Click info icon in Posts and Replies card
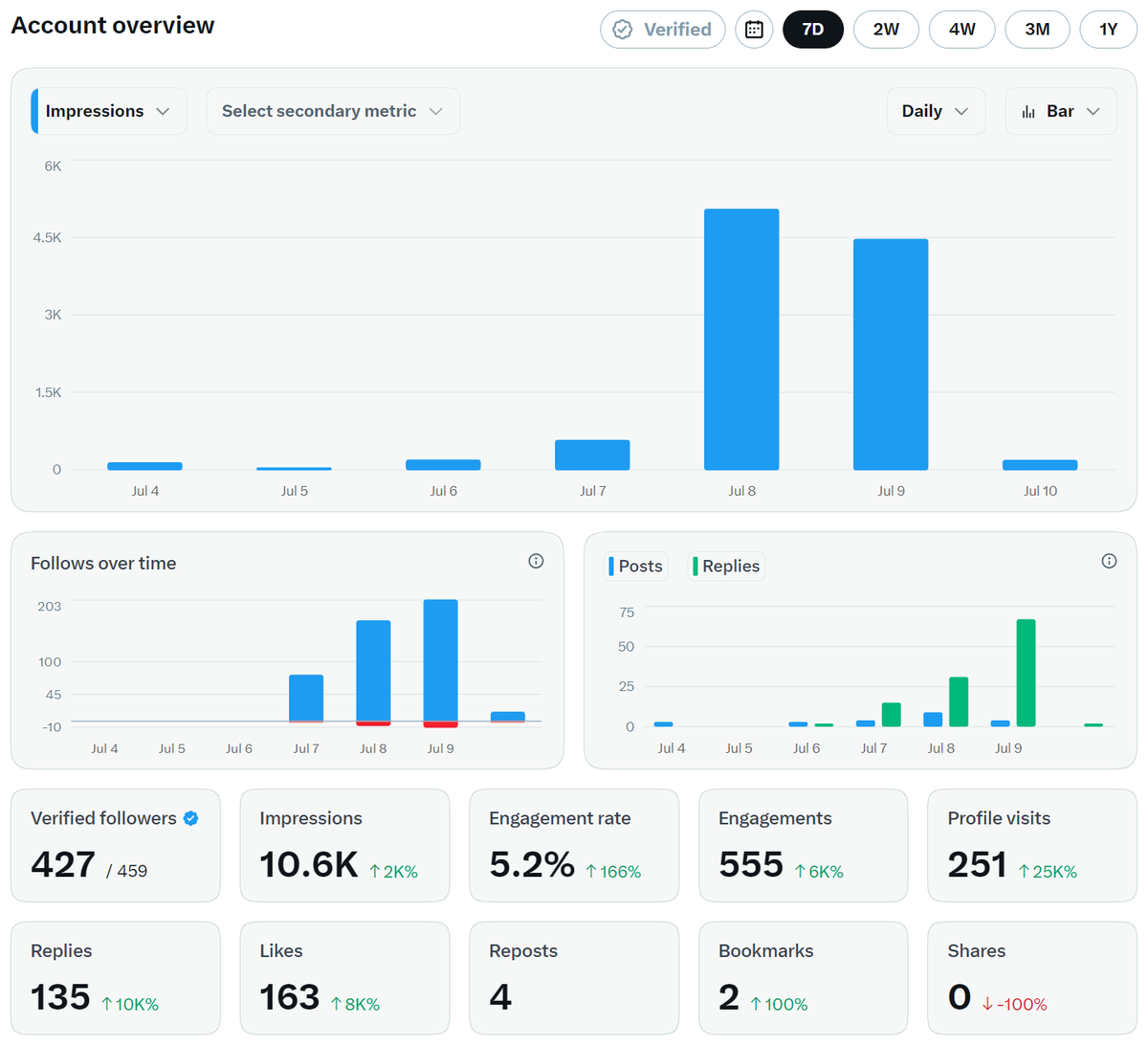1148x1046 pixels. click(x=1109, y=561)
